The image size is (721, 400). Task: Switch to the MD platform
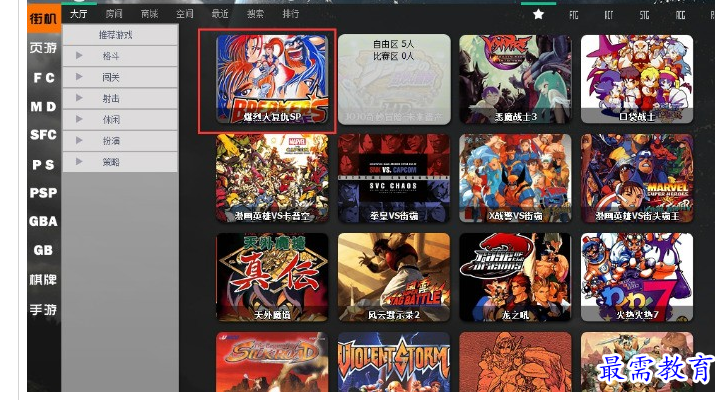pos(44,107)
